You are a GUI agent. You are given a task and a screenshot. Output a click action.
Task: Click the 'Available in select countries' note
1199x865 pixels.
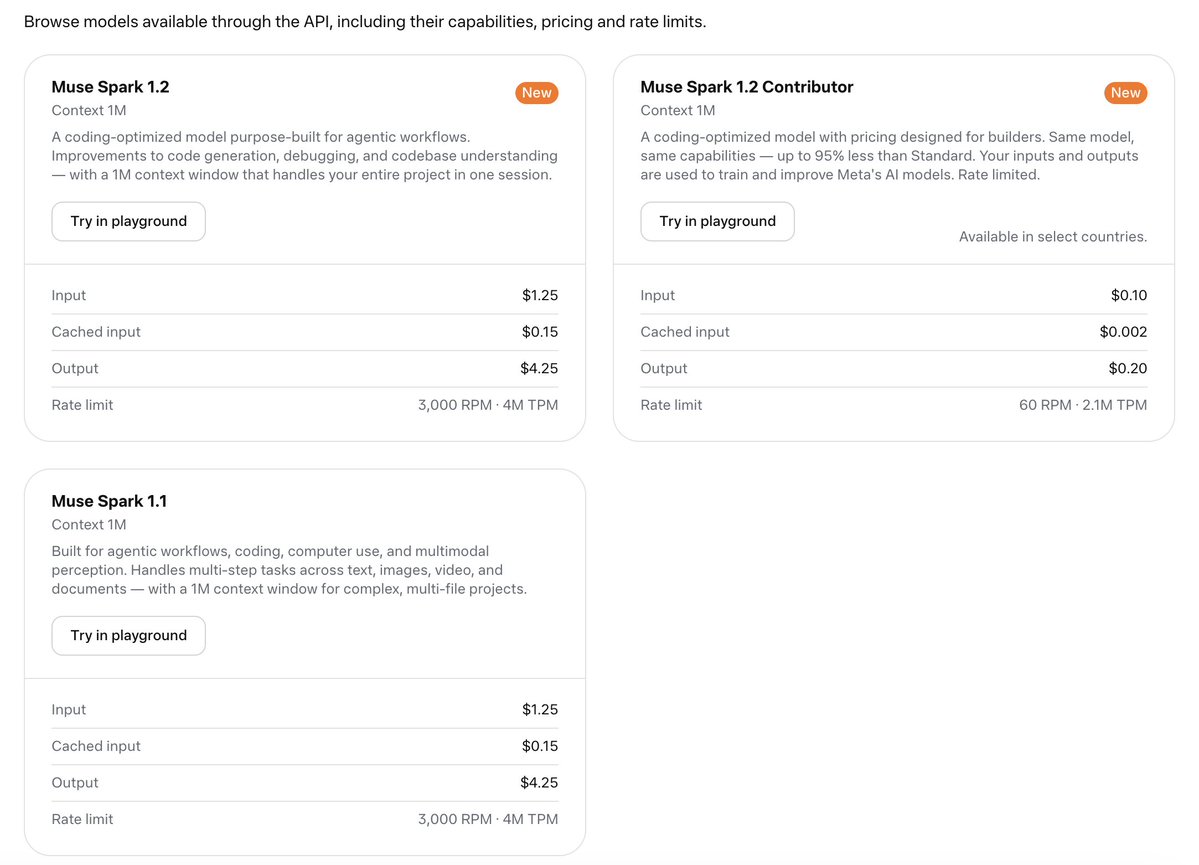[1053, 237]
